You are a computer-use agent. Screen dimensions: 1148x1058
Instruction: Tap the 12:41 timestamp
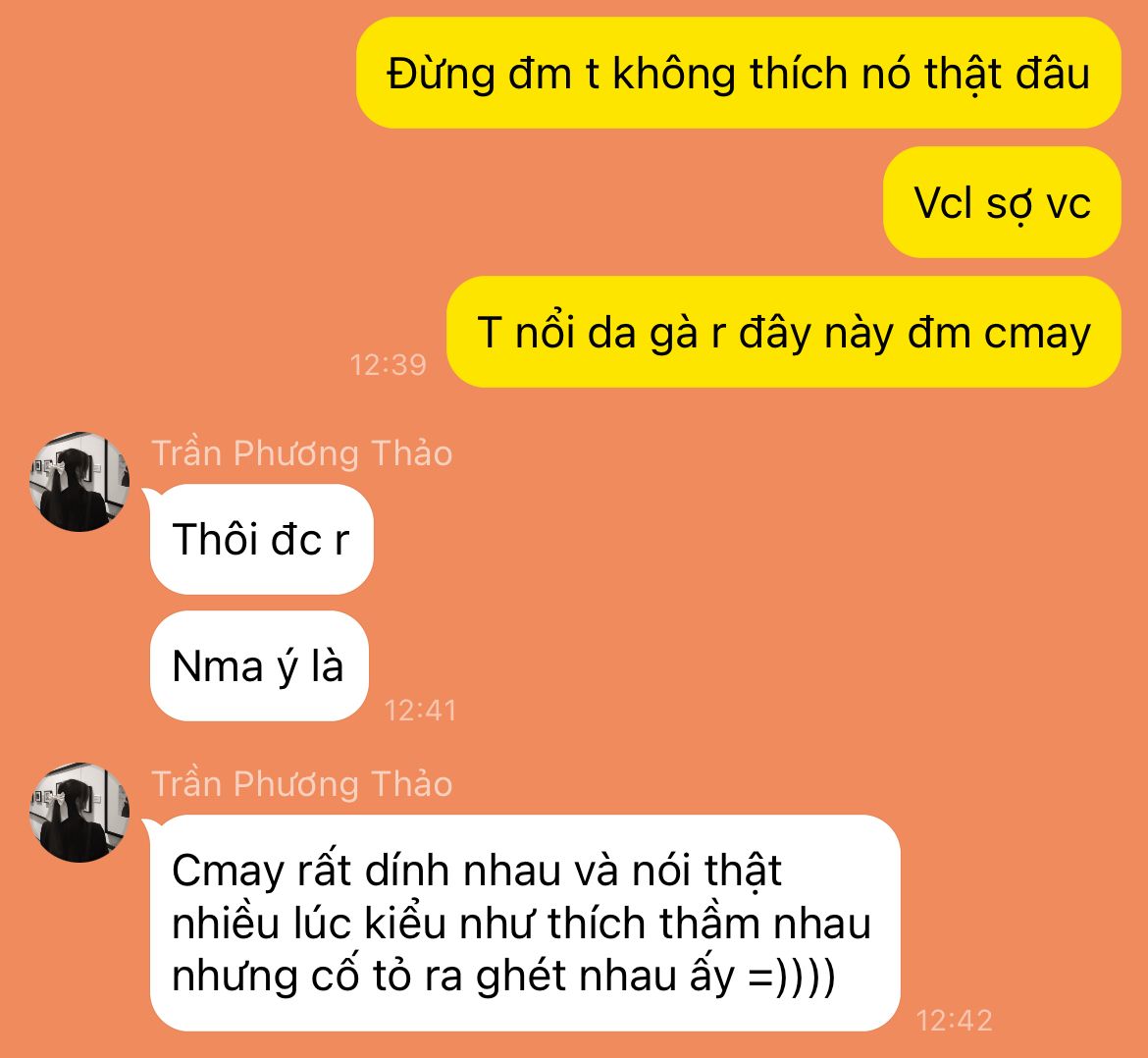click(x=420, y=711)
